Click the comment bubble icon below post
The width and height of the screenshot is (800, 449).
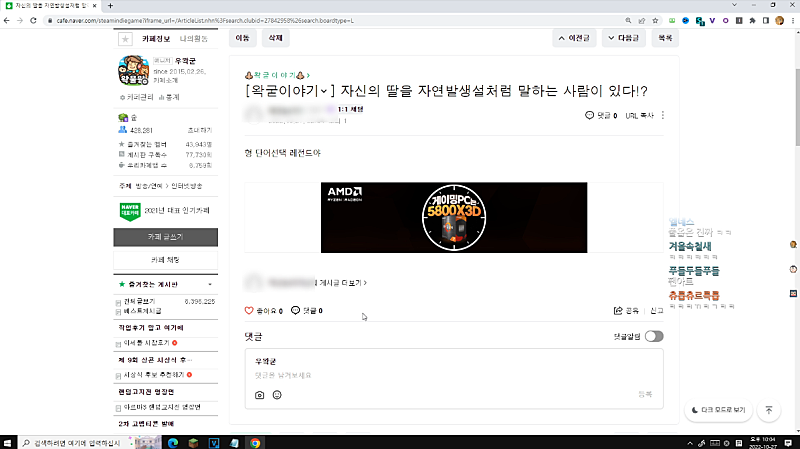click(x=296, y=310)
